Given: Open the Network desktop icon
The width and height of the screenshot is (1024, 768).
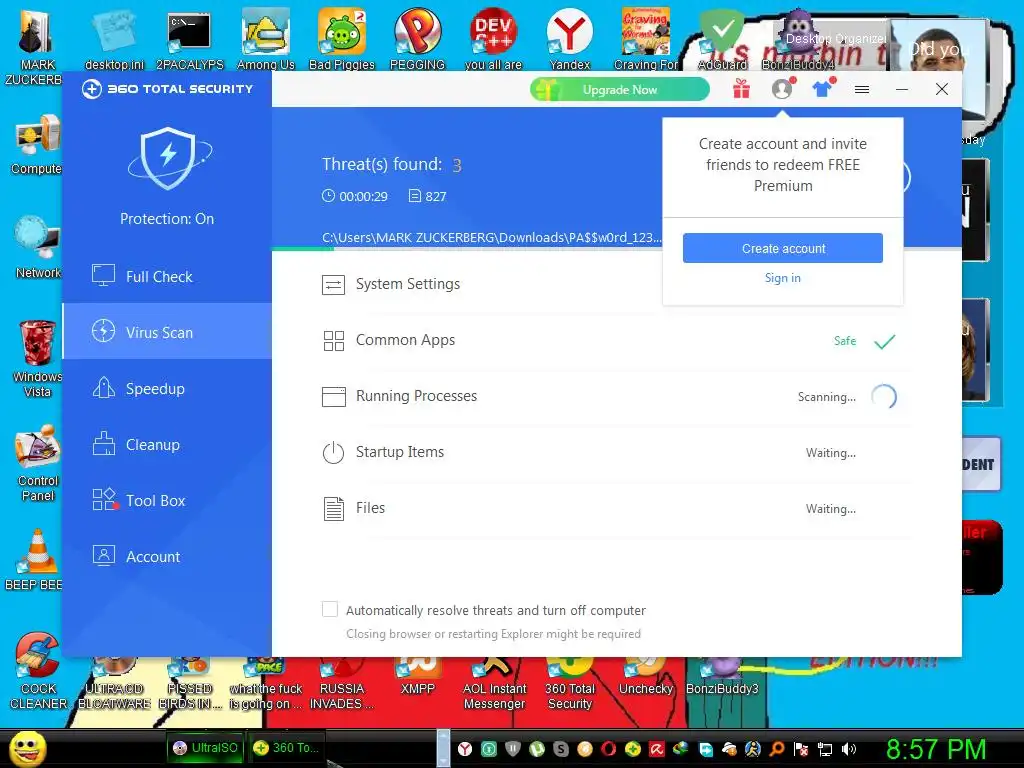Looking at the screenshot, I should [x=38, y=248].
